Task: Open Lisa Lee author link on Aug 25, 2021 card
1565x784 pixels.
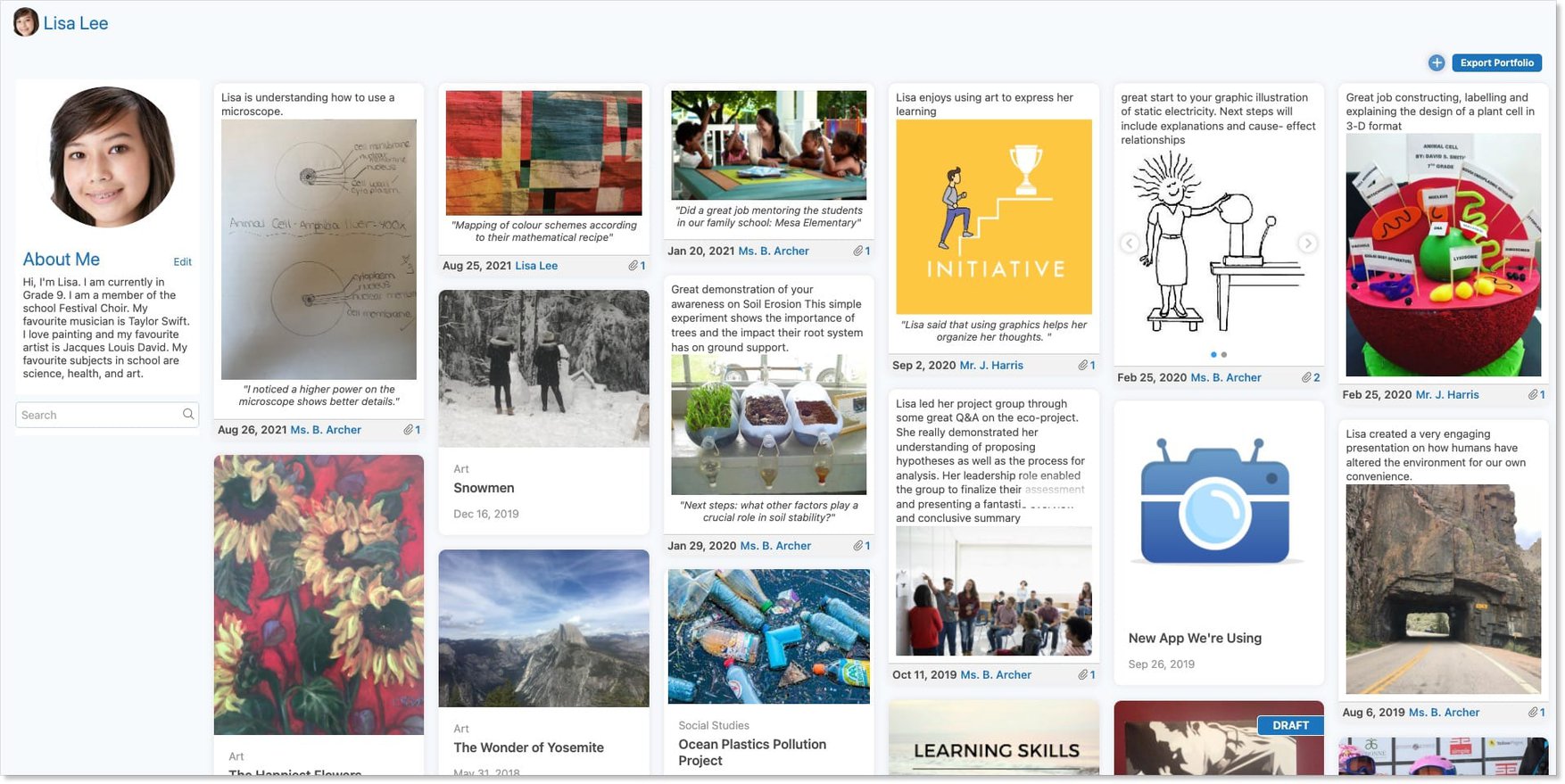Action: tap(536, 266)
